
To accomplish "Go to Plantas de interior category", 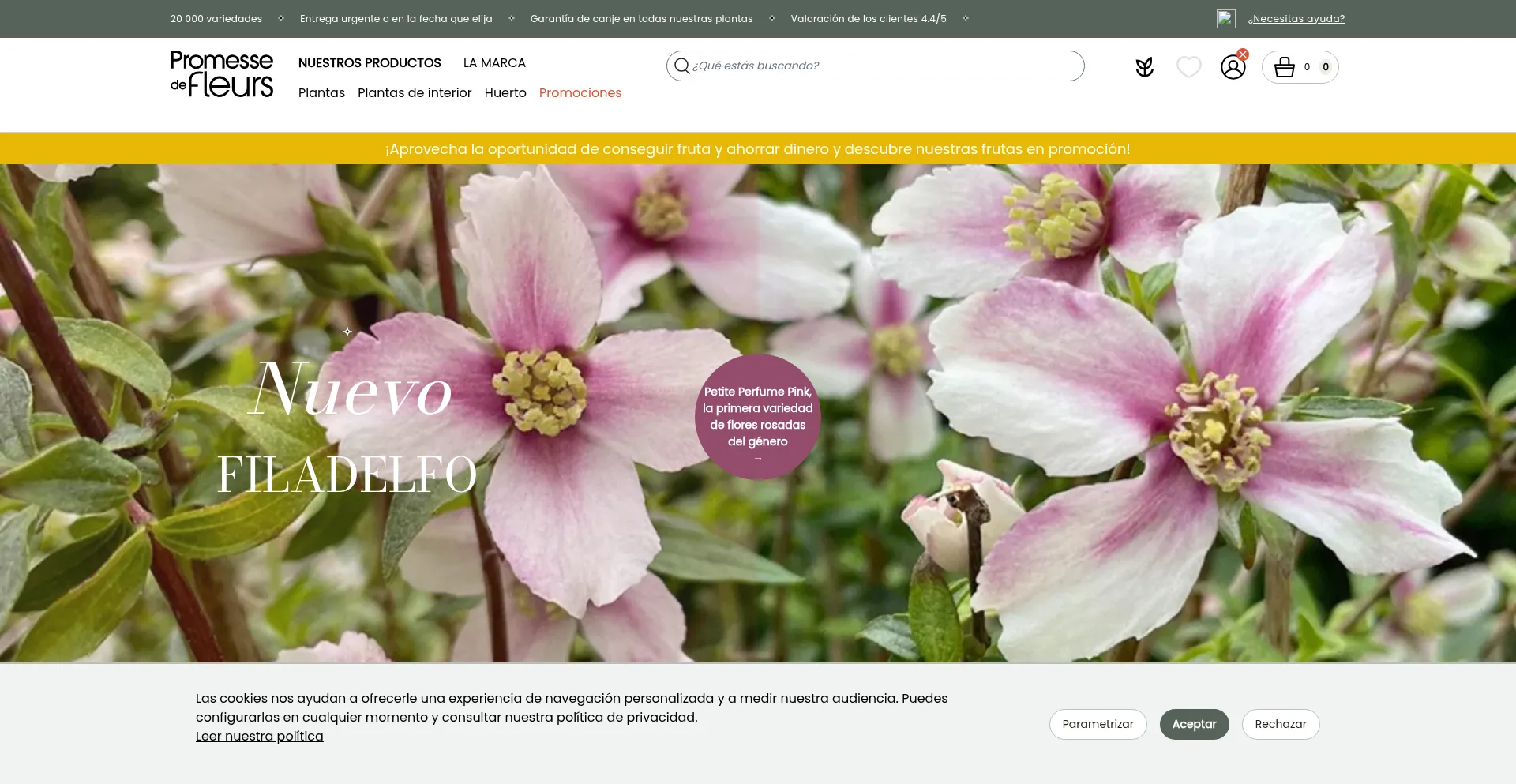I will tap(415, 93).
